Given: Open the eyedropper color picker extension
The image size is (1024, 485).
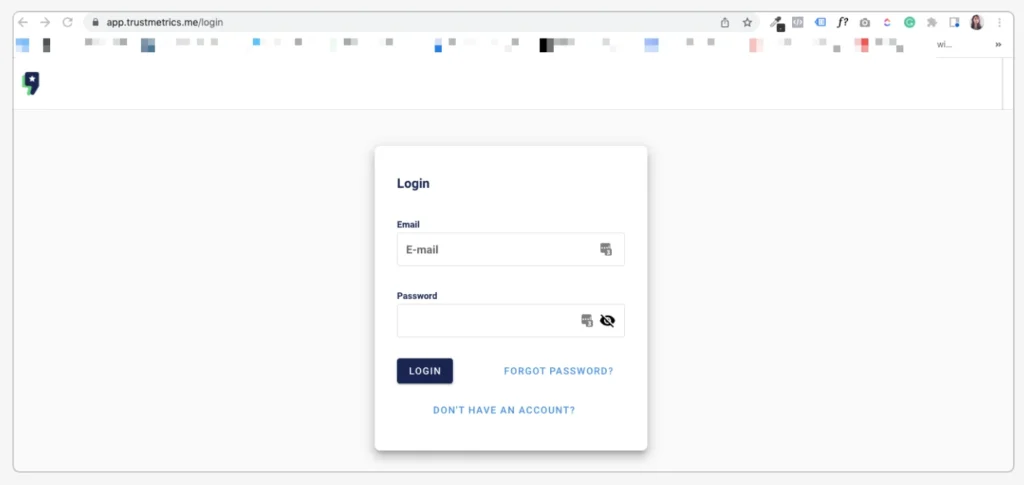Looking at the screenshot, I should (776, 23).
